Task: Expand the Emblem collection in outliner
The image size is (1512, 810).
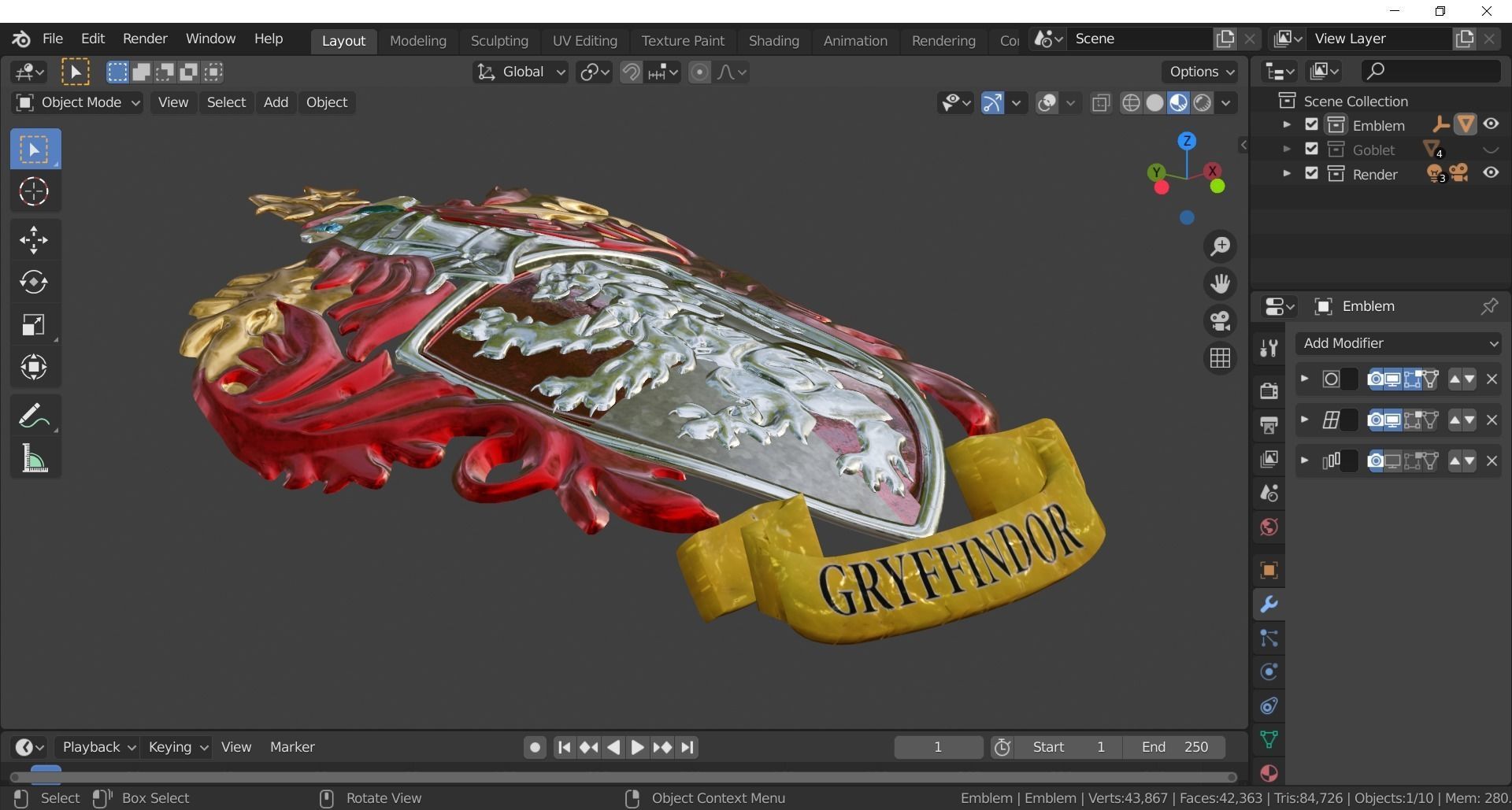Action: pos(1287,125)
